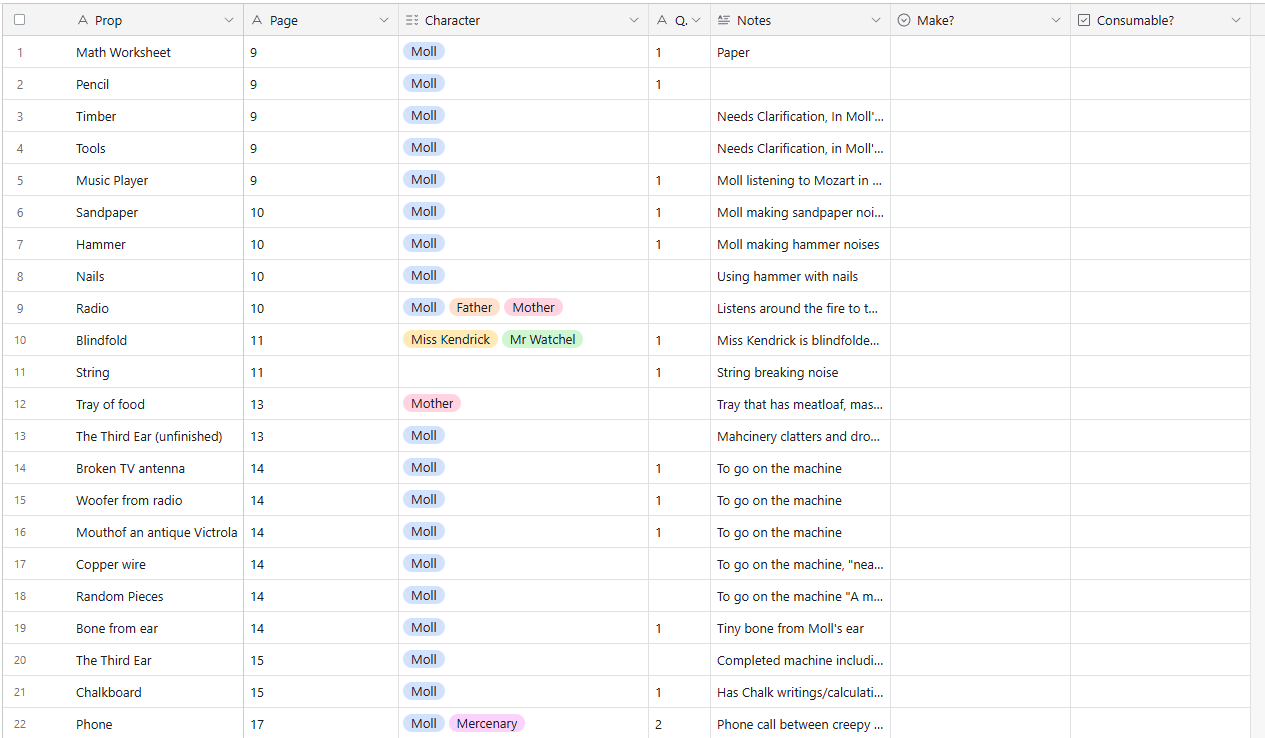Image resolution: width=1265 pixels, height=738 pixels.
Task: Click the Notes long-text field icon
Action: pos(724,20)
